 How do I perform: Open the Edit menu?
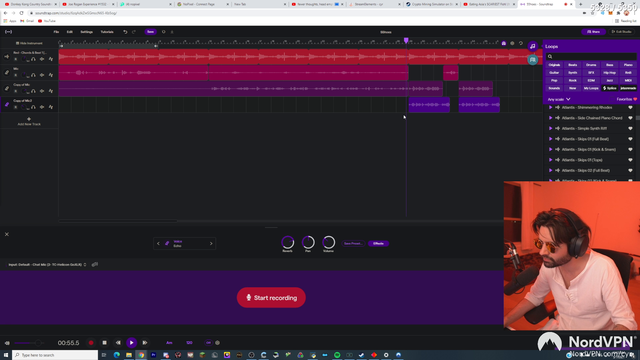pyautogui.click(x=70, y=32)
